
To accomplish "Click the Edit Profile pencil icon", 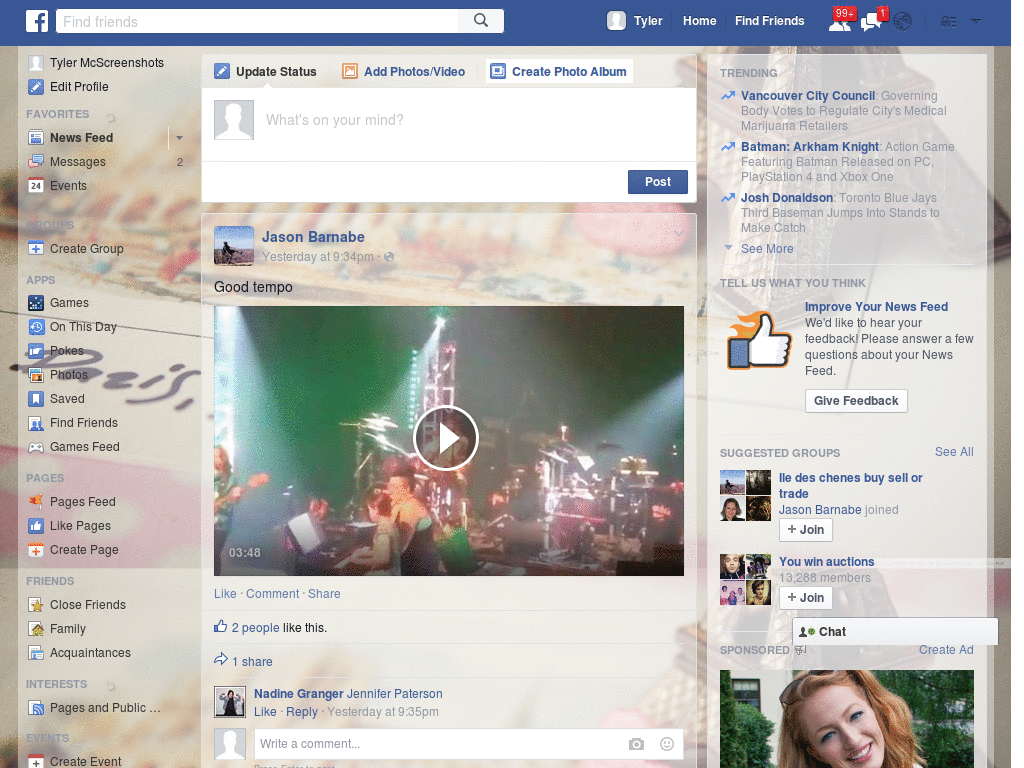I will click(36, 87).
